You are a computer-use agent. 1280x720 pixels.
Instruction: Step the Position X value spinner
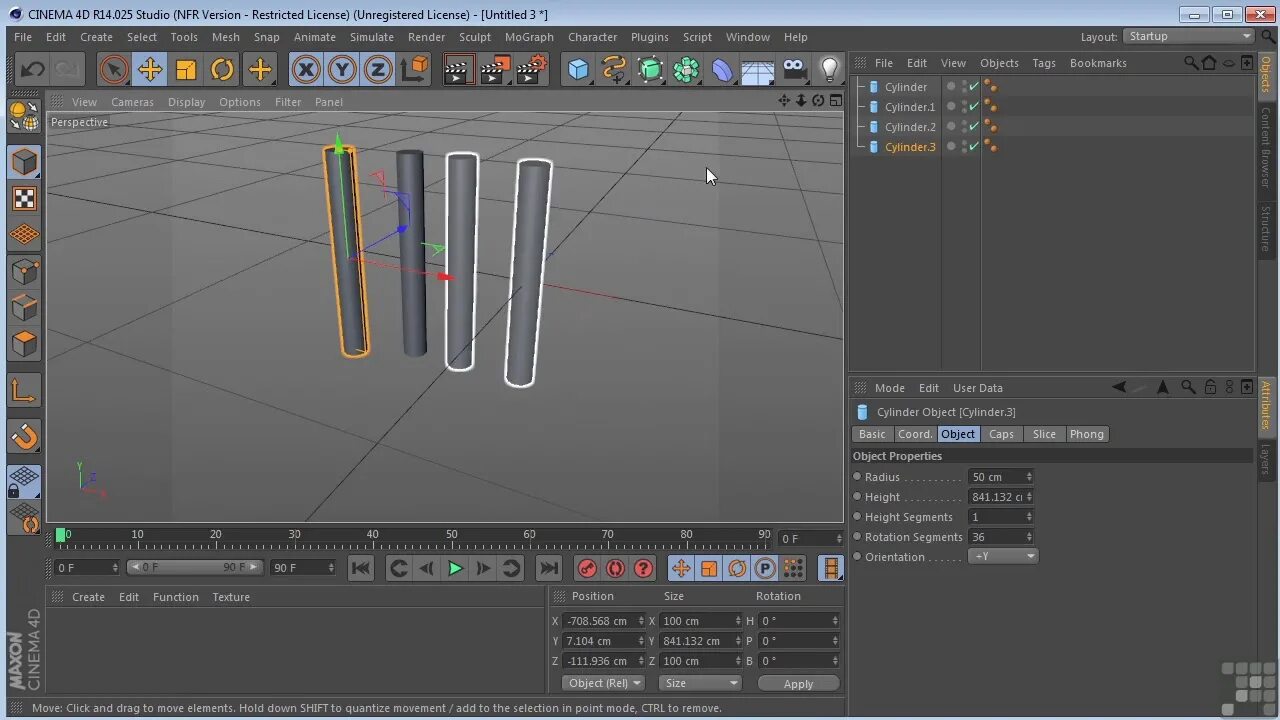point(641,621)
